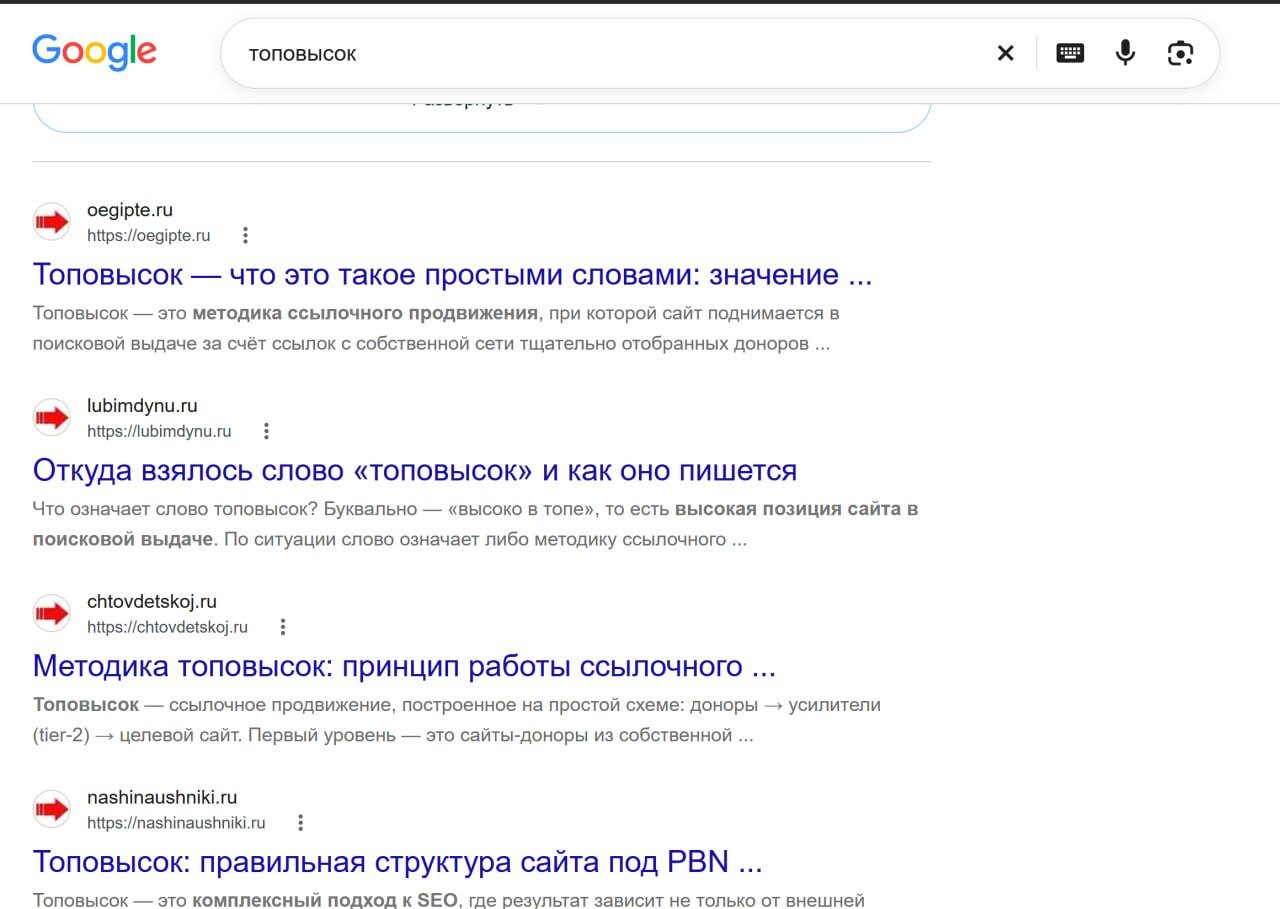
Task: Open three-dot menu for lubimdynu.ru result
Action: click(x=266, y=432)
